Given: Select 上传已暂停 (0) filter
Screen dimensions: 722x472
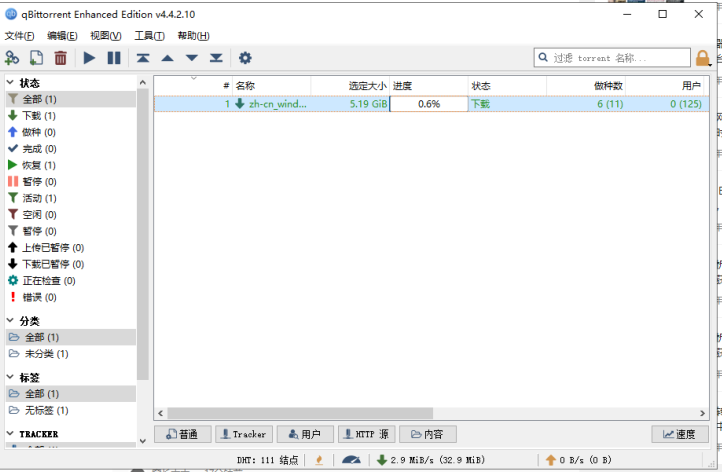Looking at the screenshot, I should [x=71, y=248].
